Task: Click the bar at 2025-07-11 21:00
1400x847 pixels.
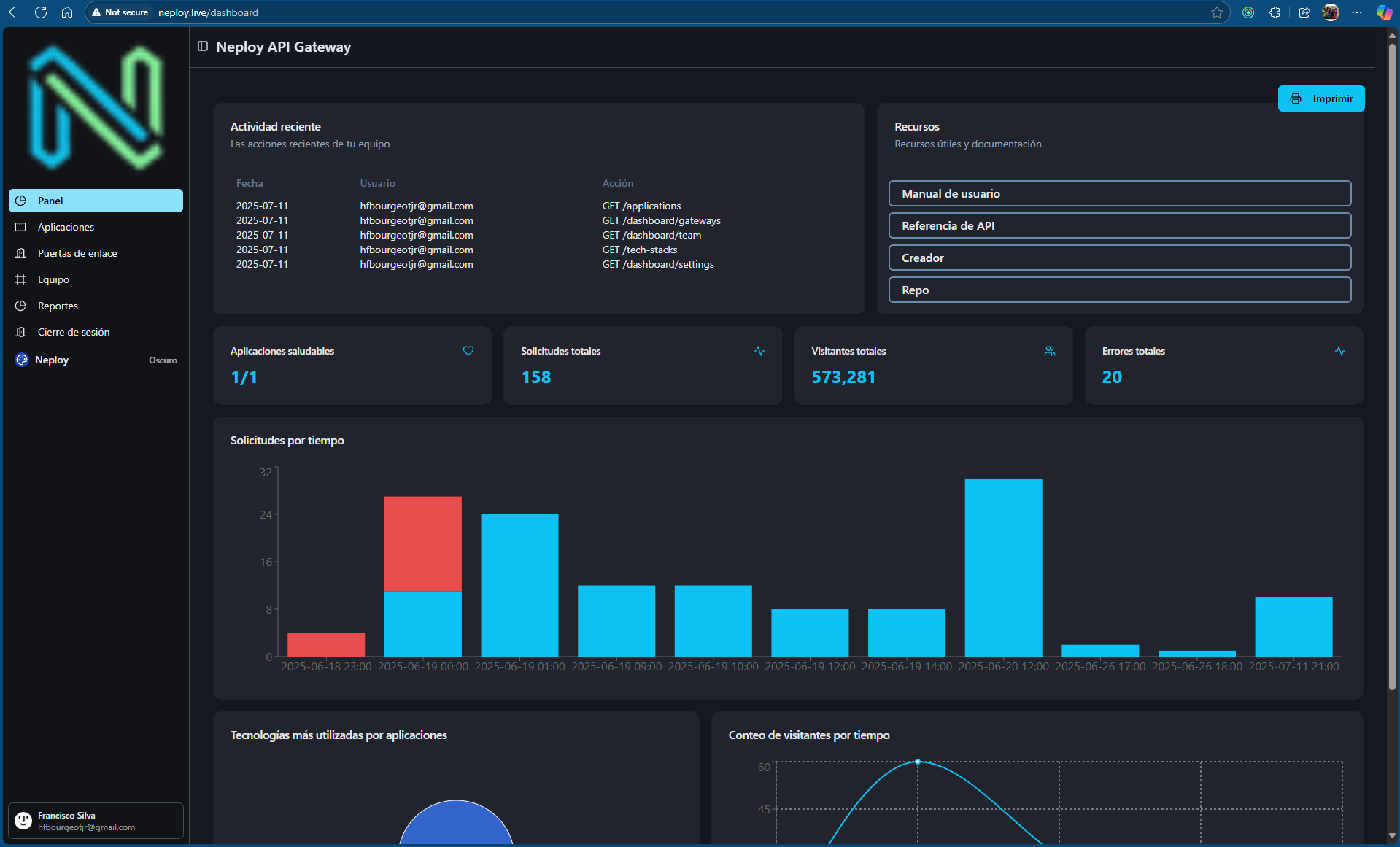Action: (x=1293, y=627)
